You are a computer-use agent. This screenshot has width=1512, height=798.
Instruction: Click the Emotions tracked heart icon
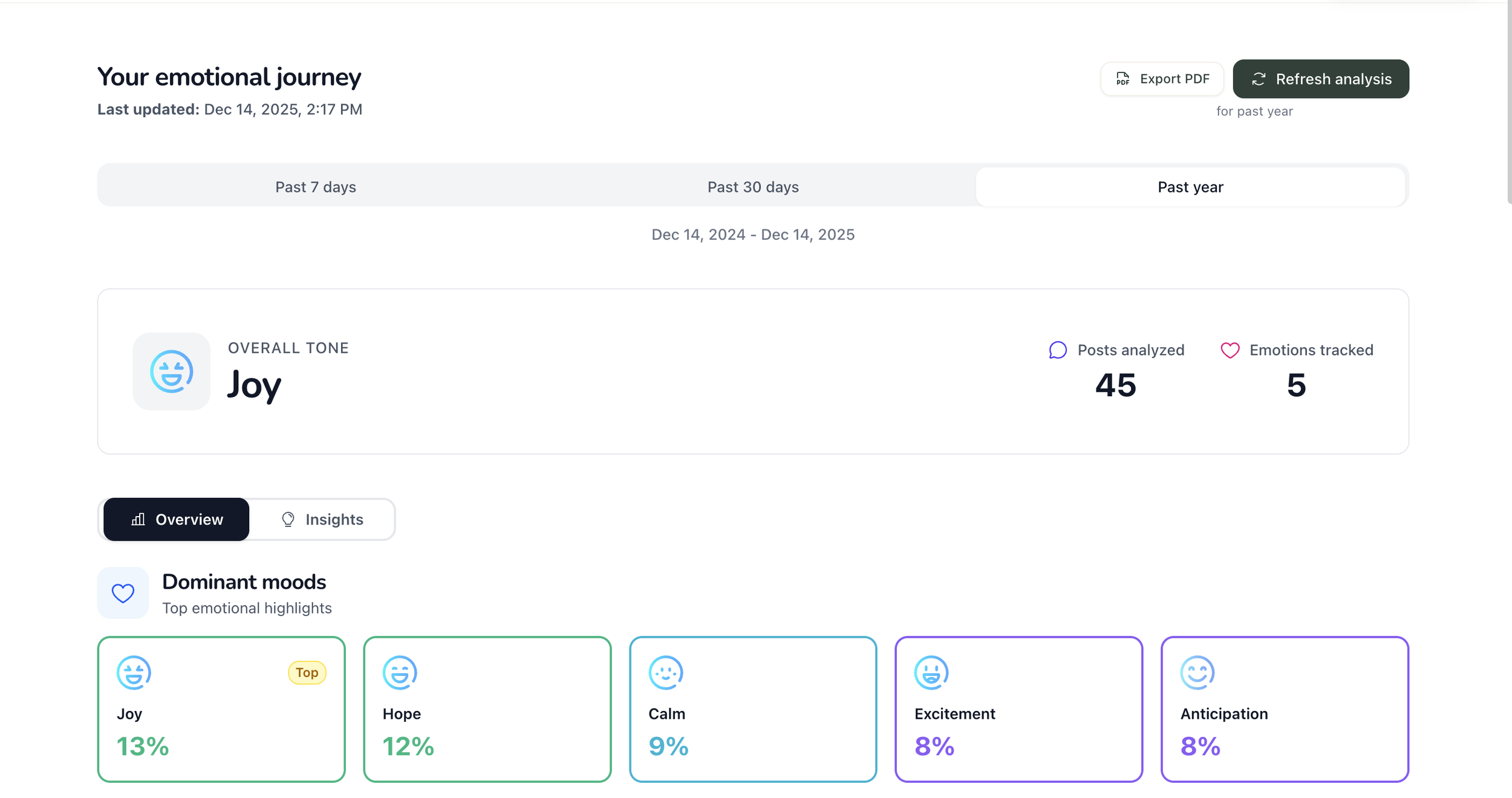click(1230, 350)
